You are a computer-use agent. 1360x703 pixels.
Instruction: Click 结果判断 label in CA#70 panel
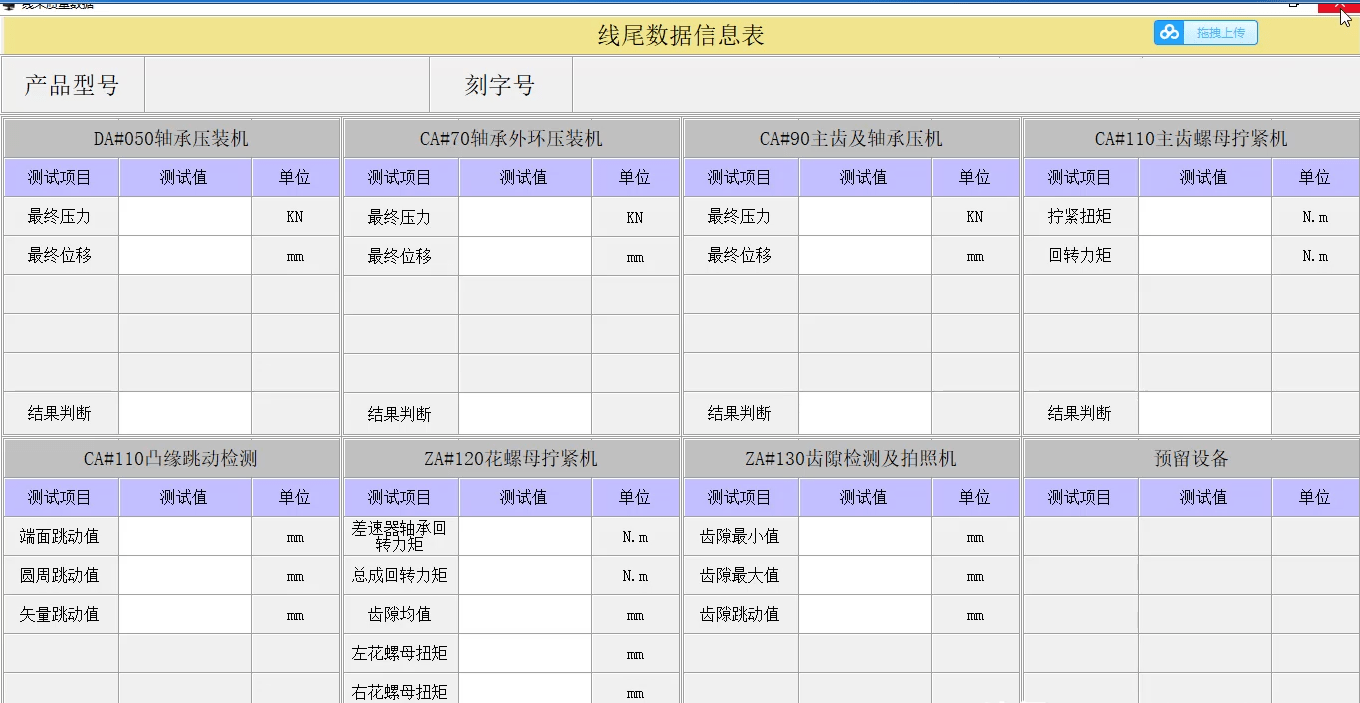[400, 413]
